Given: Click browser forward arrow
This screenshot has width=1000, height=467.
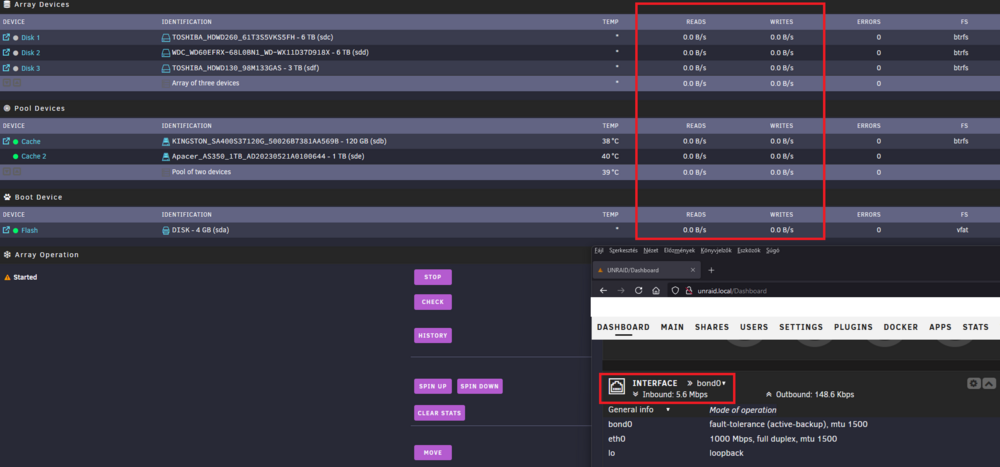Looking at the screenshot, I should pyautogui.click(x=621, y=290).
